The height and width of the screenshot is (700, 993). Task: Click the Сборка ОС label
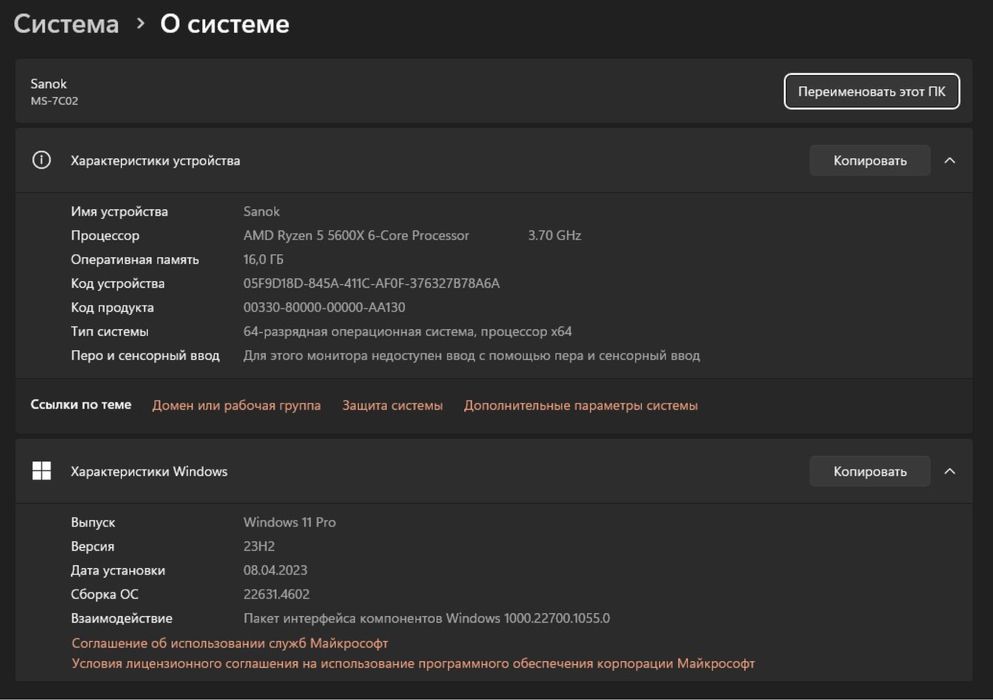click(x=104, y=595)
